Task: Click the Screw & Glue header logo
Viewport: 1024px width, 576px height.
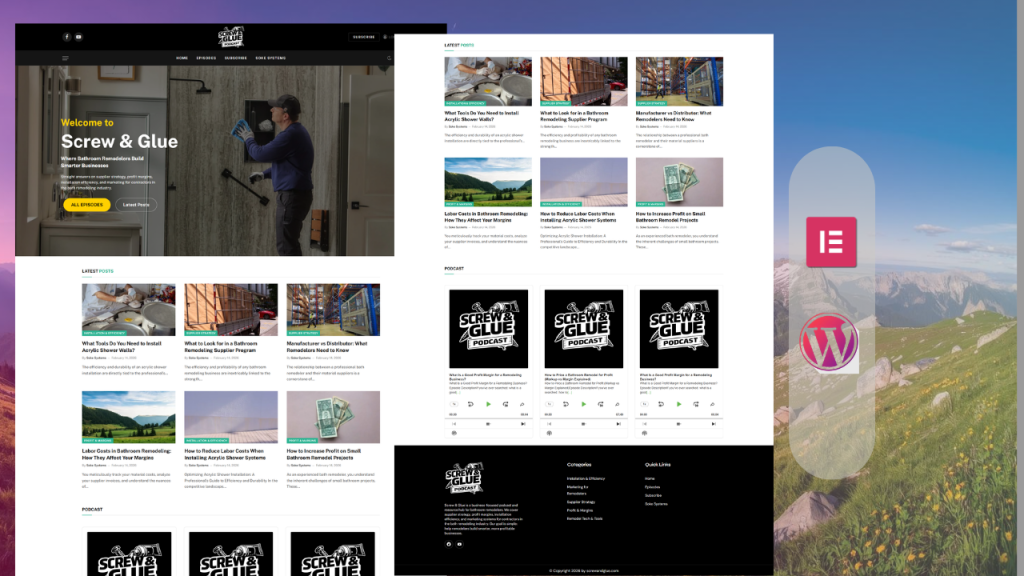Action: point(231,37)
